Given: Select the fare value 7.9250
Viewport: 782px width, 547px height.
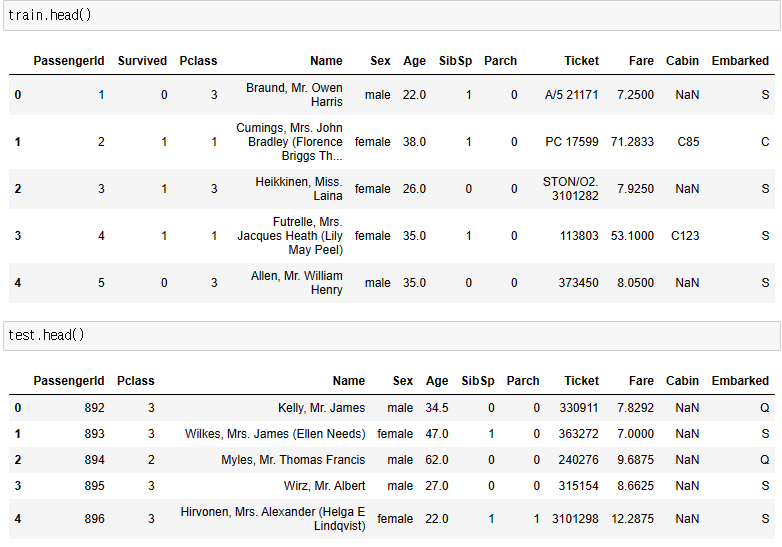Looking at the screenshot, I should [635, 188].
